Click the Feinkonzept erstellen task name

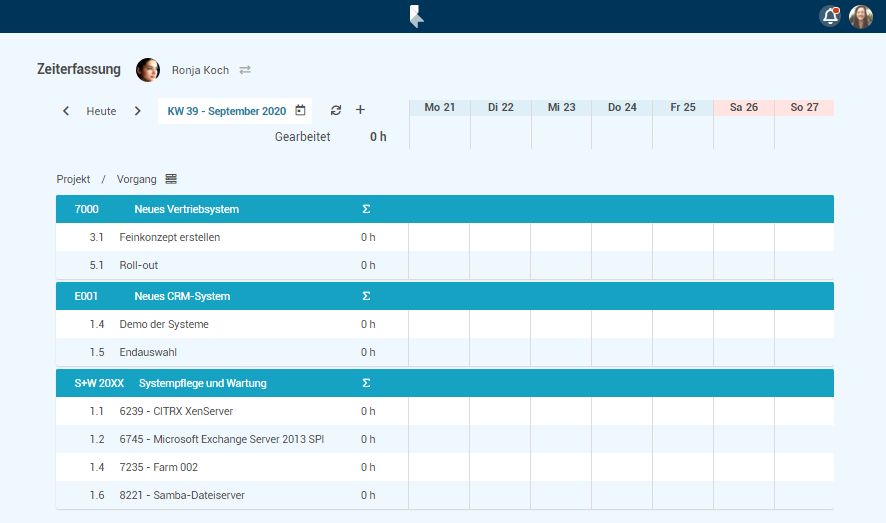[x=169, y=237]
